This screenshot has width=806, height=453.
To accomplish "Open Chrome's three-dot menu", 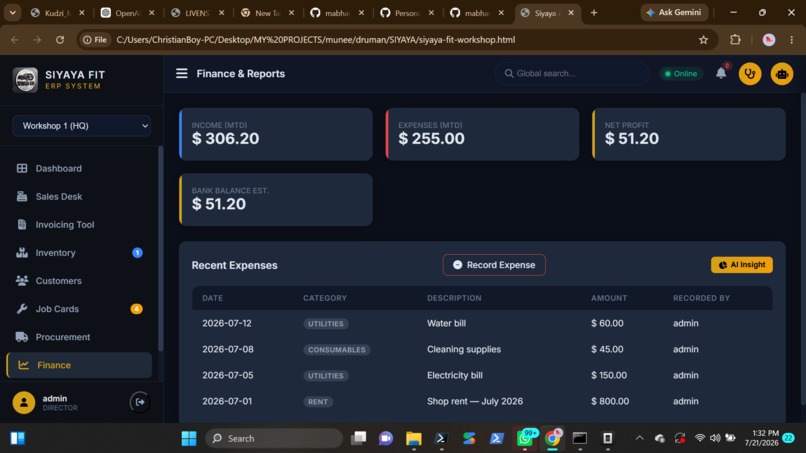I will pyautogui.click(x=792, y=40).
